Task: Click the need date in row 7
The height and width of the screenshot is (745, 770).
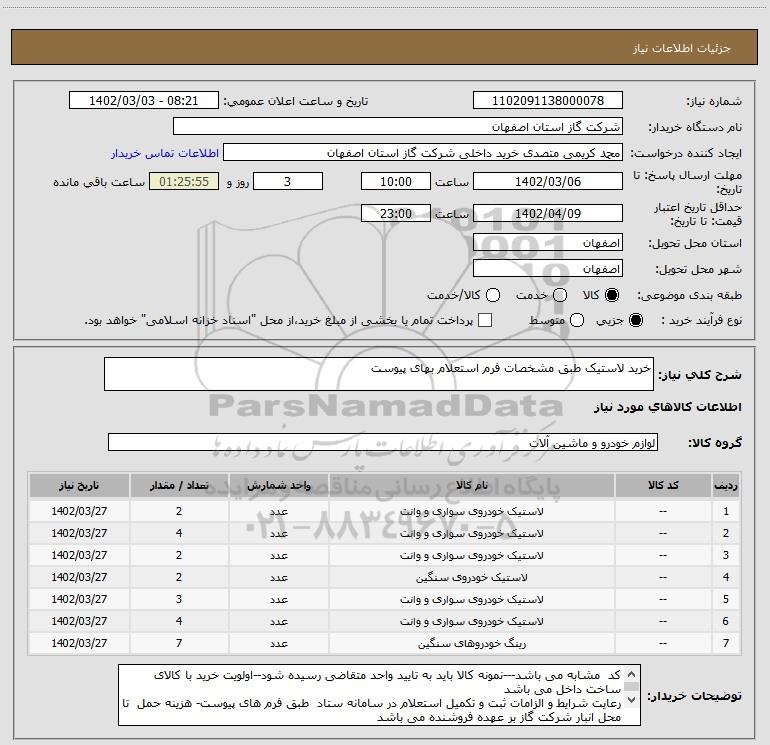Action: point(79,643)
